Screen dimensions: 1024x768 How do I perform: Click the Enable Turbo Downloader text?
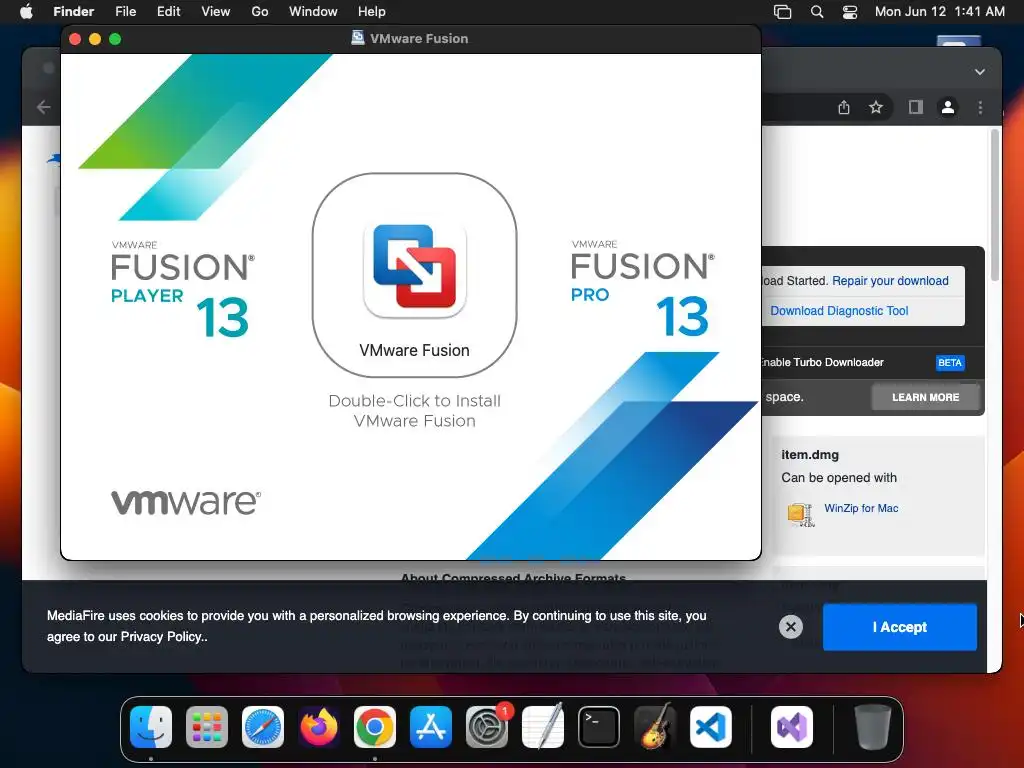click(x=822, y=362)
